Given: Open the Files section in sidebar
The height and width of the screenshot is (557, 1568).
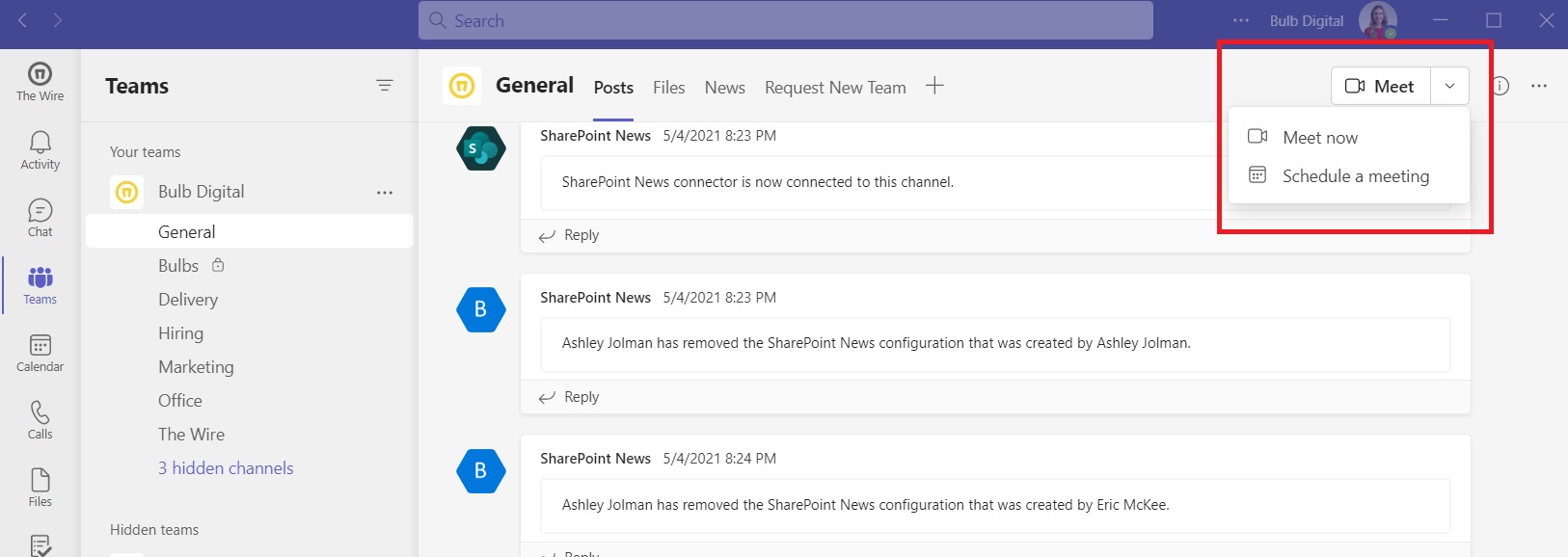Looking at the screenshot, I should pos(40,488).
